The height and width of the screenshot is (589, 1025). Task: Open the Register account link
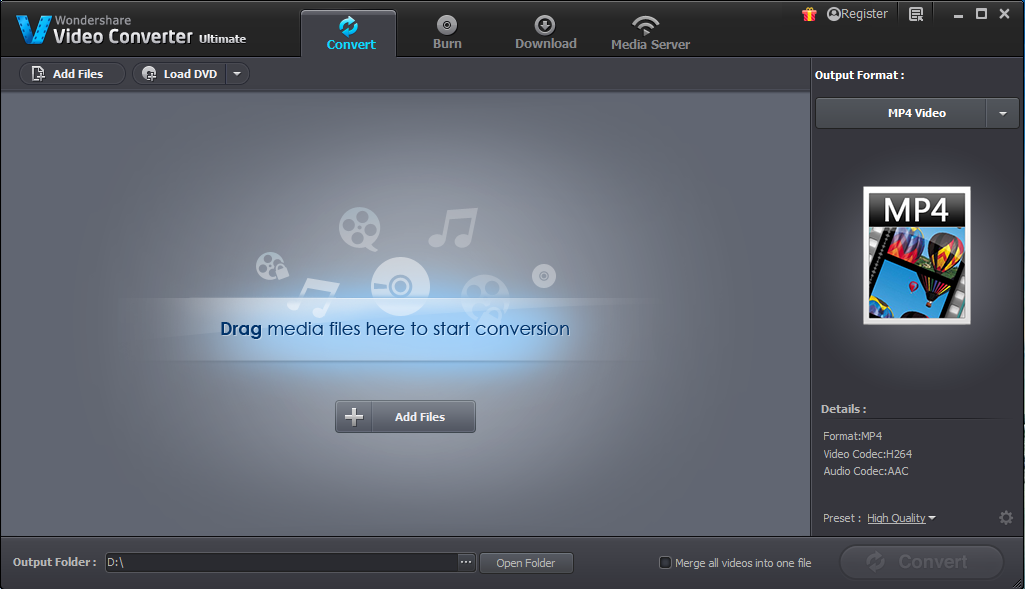pyautogui.click(x=857, y=14)
